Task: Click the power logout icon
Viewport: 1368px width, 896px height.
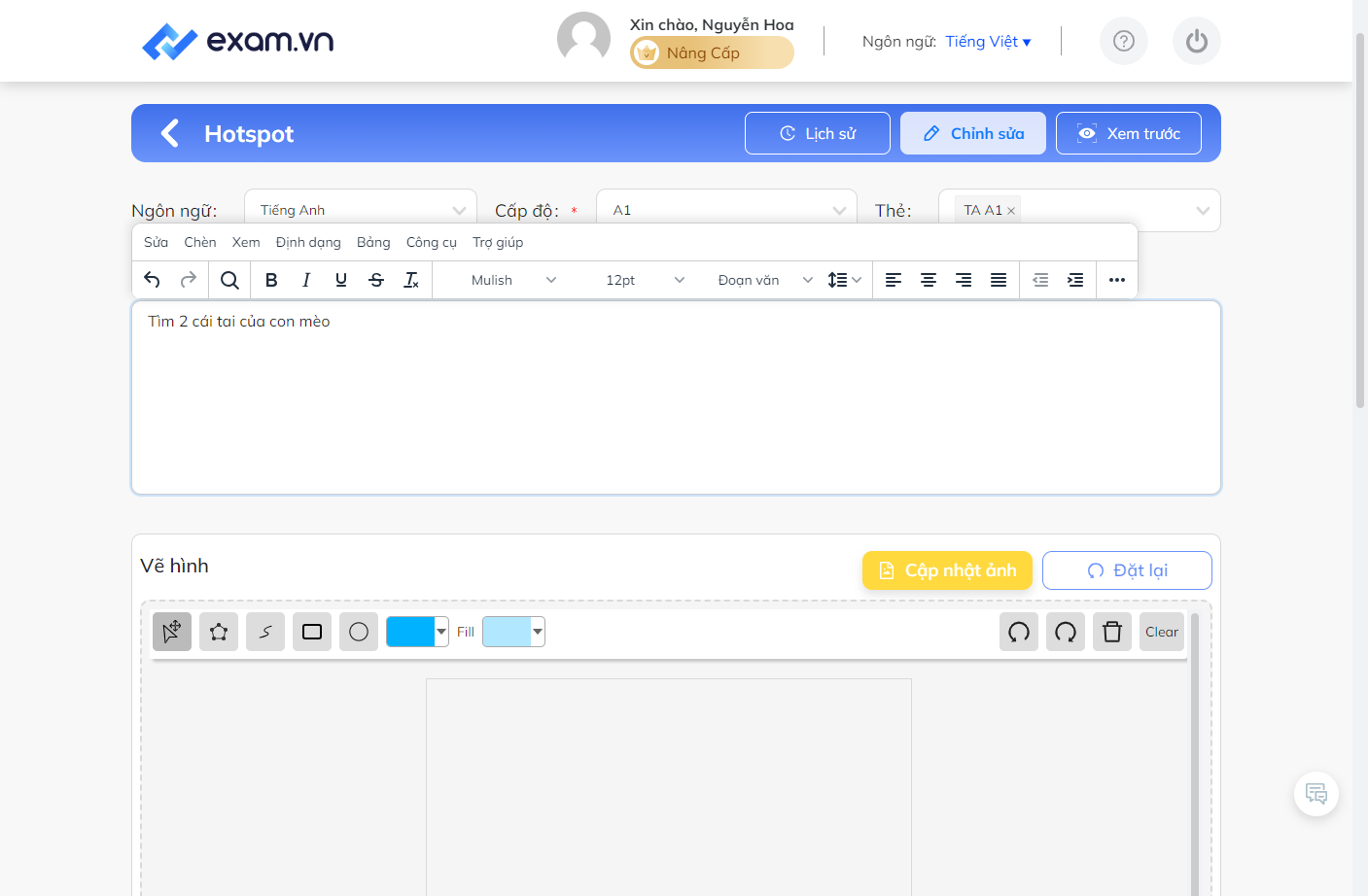Action: point(1197,41)
